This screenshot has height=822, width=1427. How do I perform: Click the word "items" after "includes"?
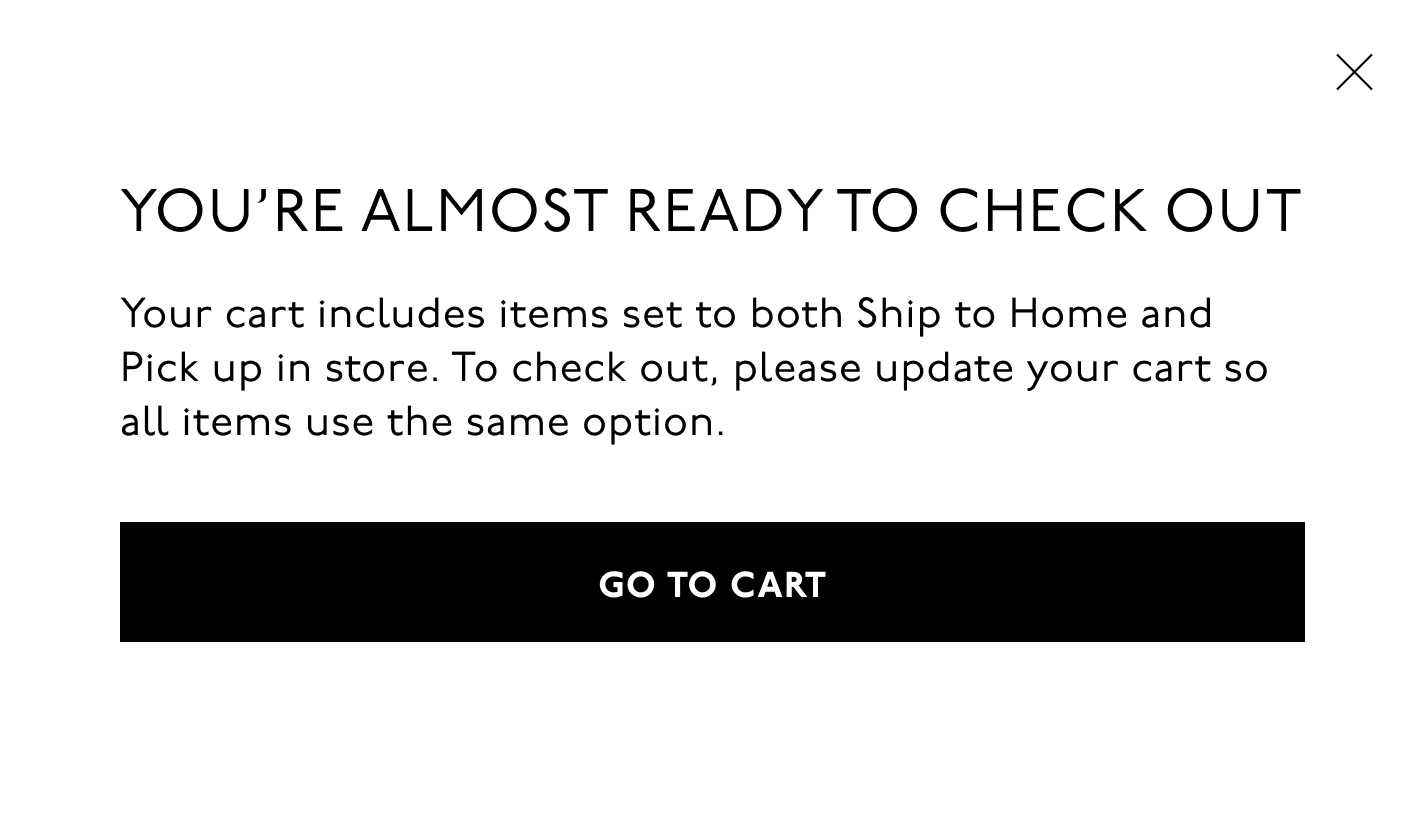553,315
